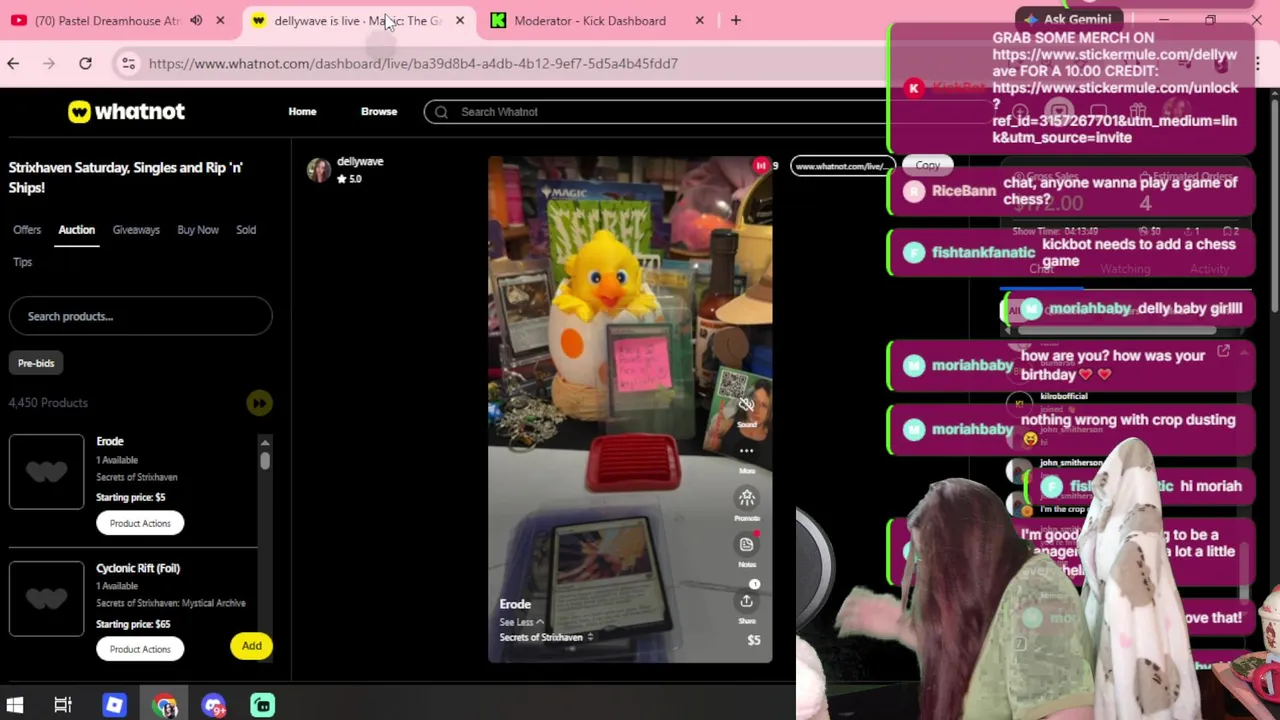
Task: Click the Promote icon on stream
Action: point(746,498)
